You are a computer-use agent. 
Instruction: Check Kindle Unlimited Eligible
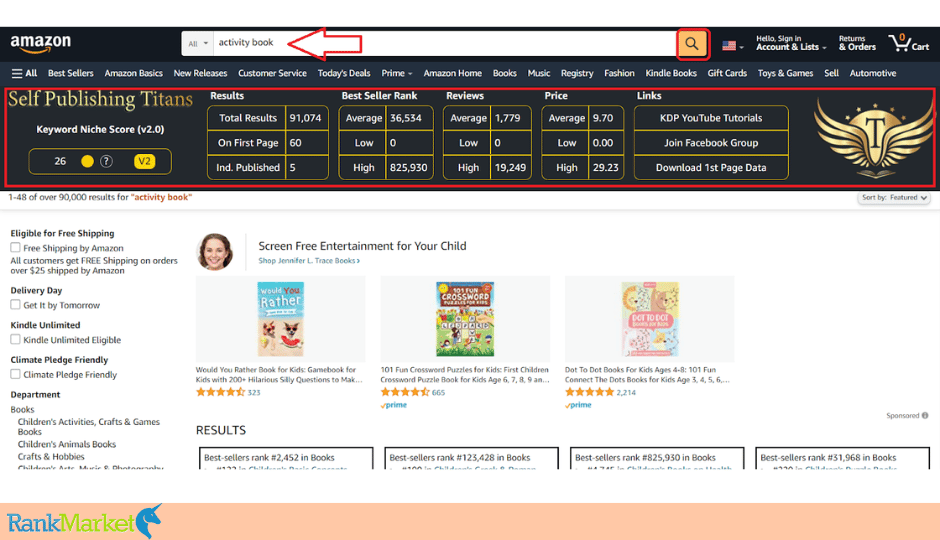tap(16, 339)
